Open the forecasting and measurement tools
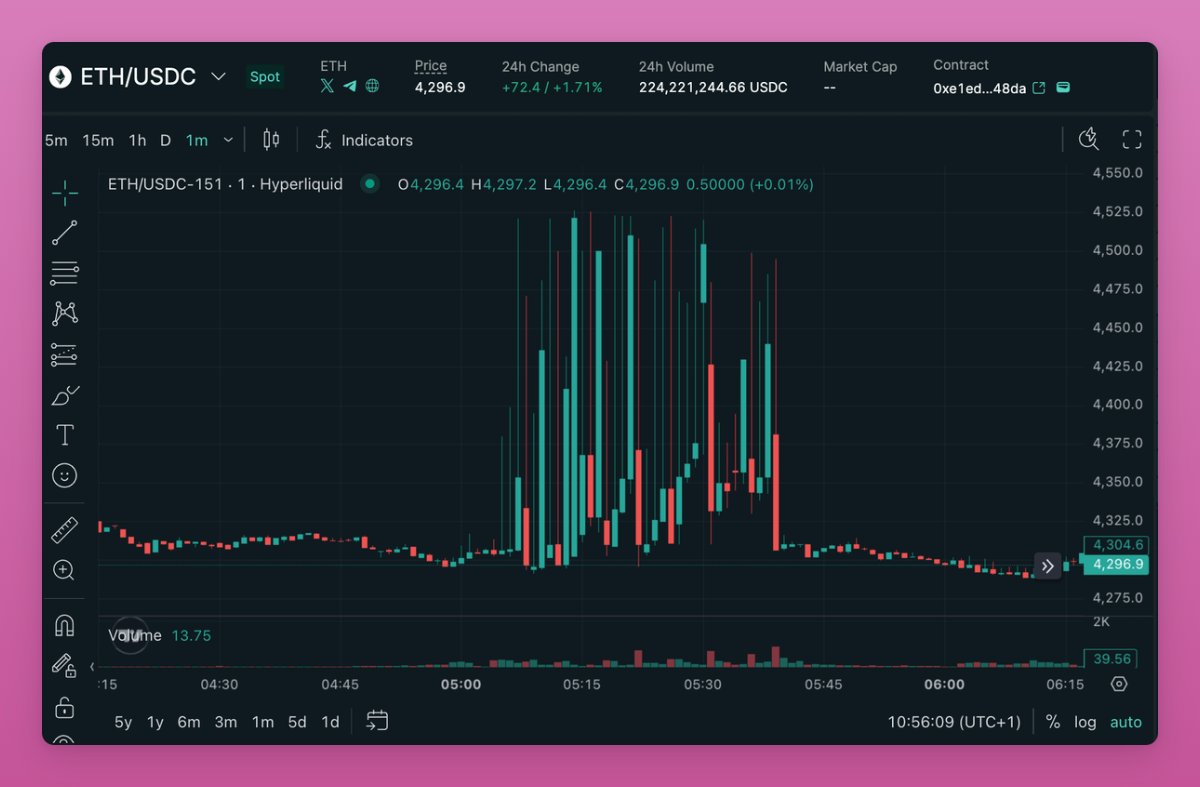 (x=65, y=354)
